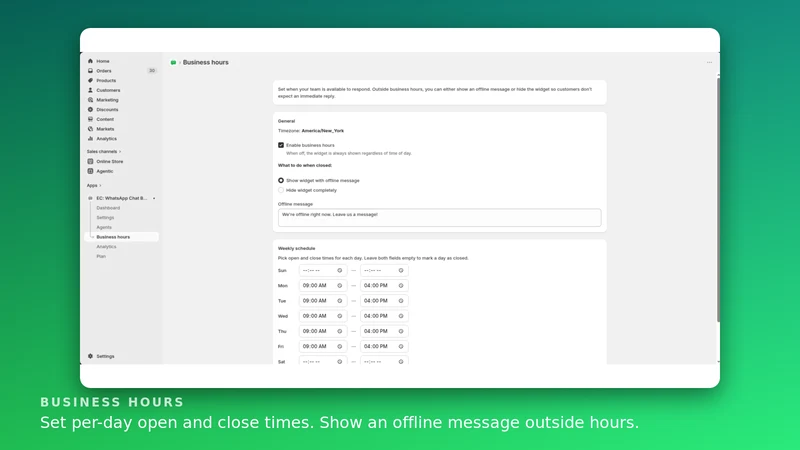Select Business hours in sidebar
Image resolution: width=800 pixels, height=450 pixels.
pos(121,237)
